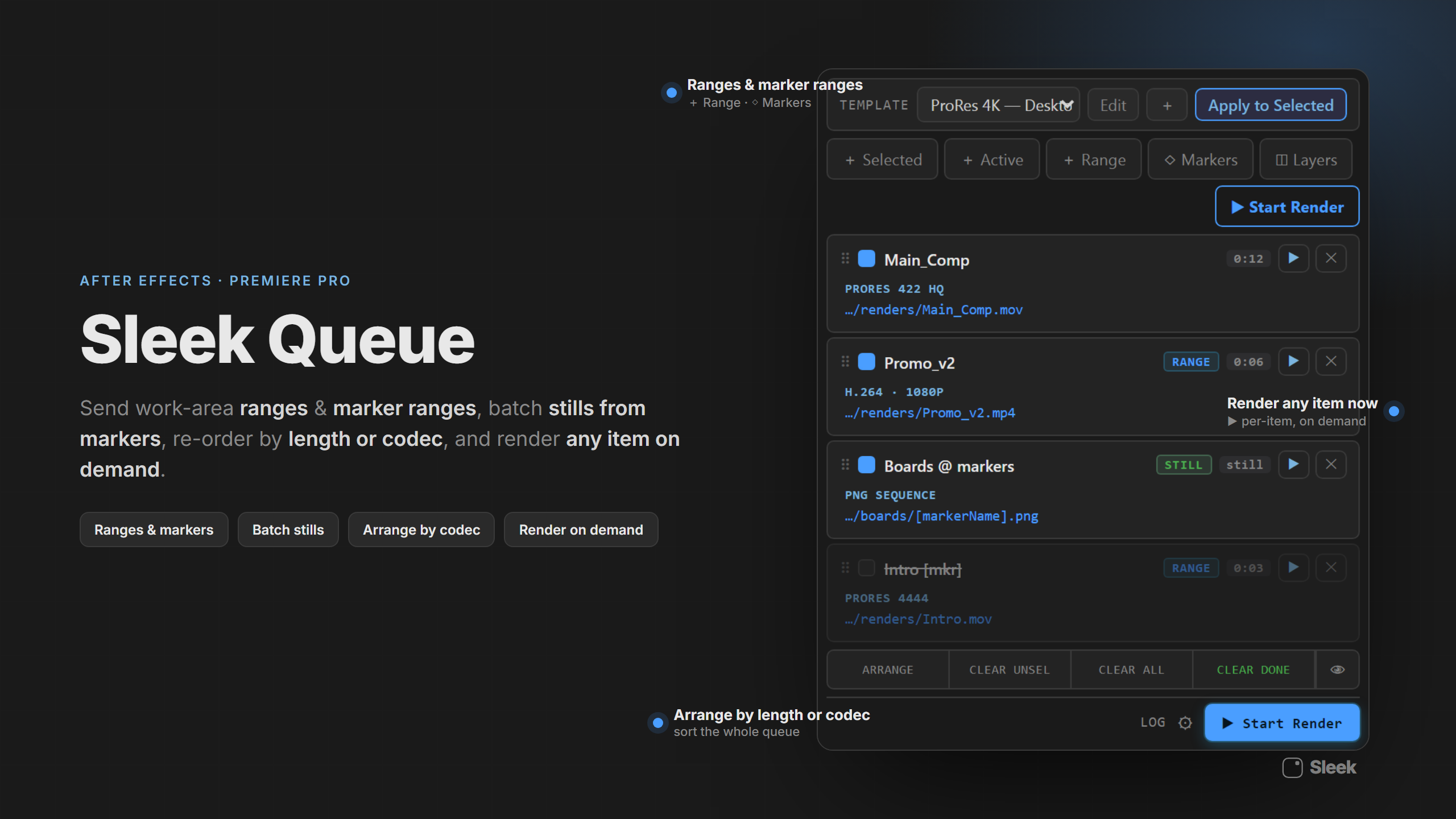Click the PNG SEQUENCE codec label

click(x=890, y=495)
